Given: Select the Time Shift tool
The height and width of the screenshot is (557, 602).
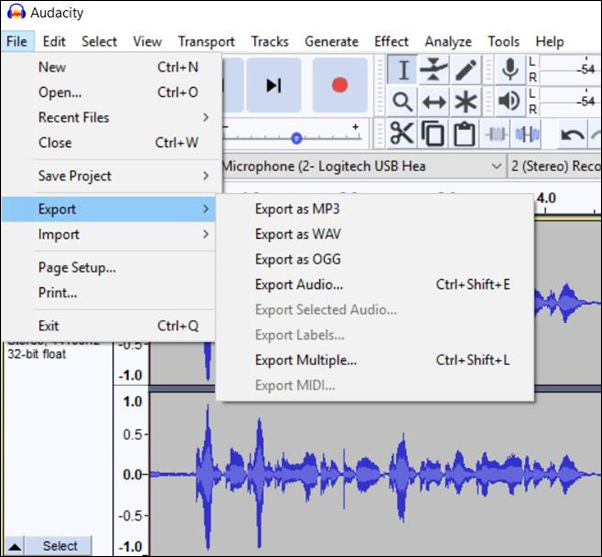Looking at the screenshot, I should tap(434, 102).
